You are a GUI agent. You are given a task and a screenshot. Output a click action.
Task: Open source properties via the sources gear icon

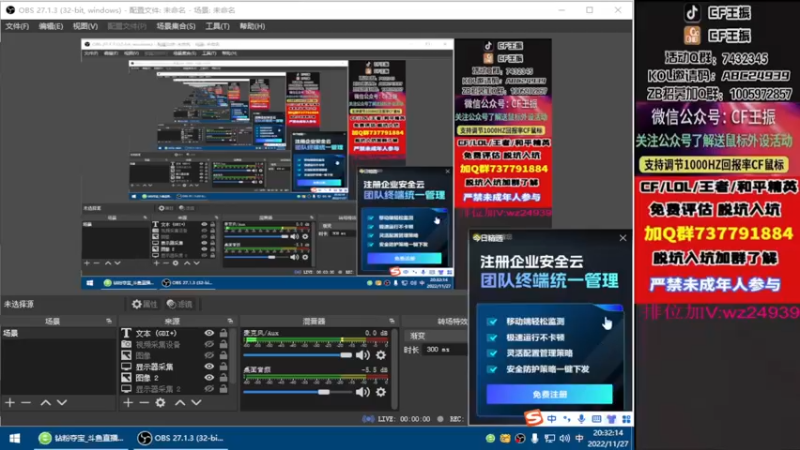(160, 403)
